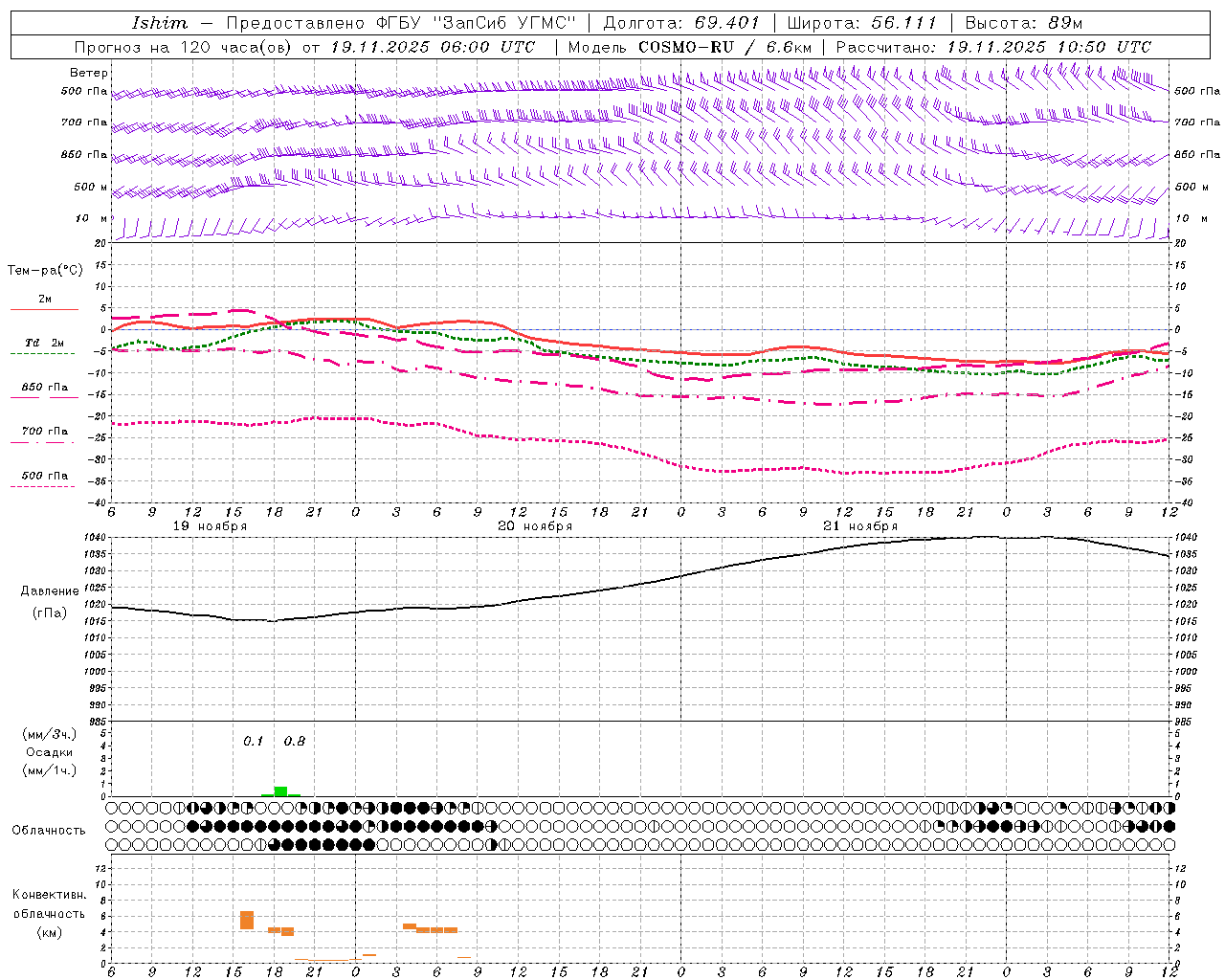Click the 10 м wind level label on left

click(x=92, y=218)
